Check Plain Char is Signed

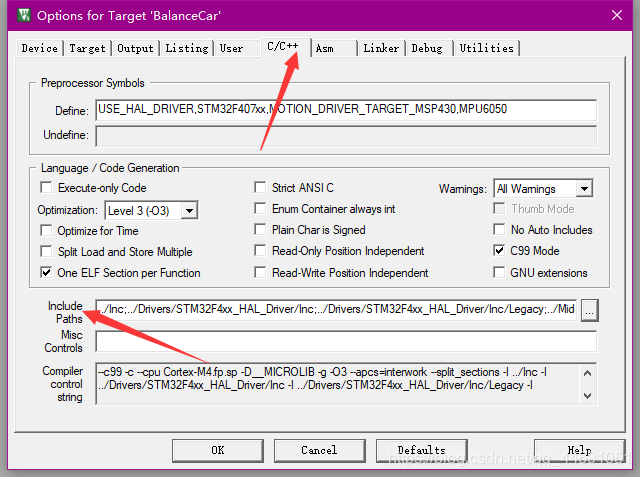point(260,230)
